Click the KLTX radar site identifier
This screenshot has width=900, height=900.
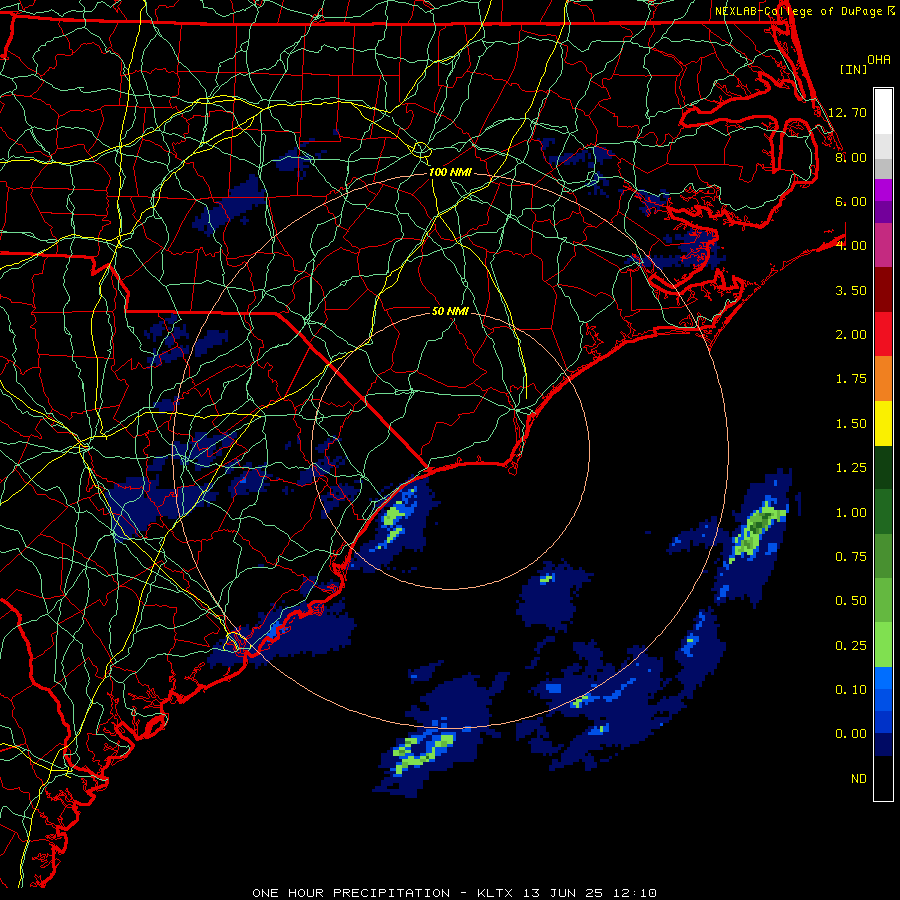click(495, 893)
